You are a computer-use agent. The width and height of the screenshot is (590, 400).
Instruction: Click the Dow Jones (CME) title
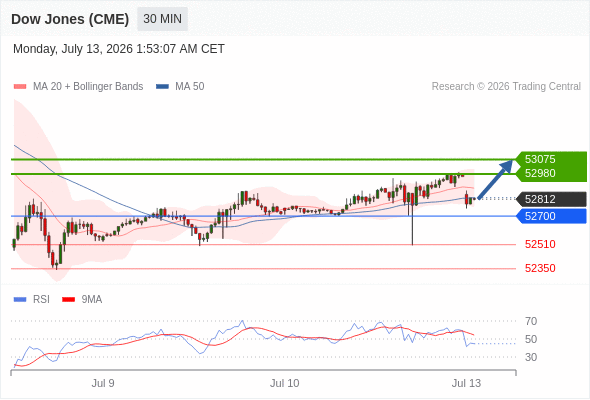(70, 19)
